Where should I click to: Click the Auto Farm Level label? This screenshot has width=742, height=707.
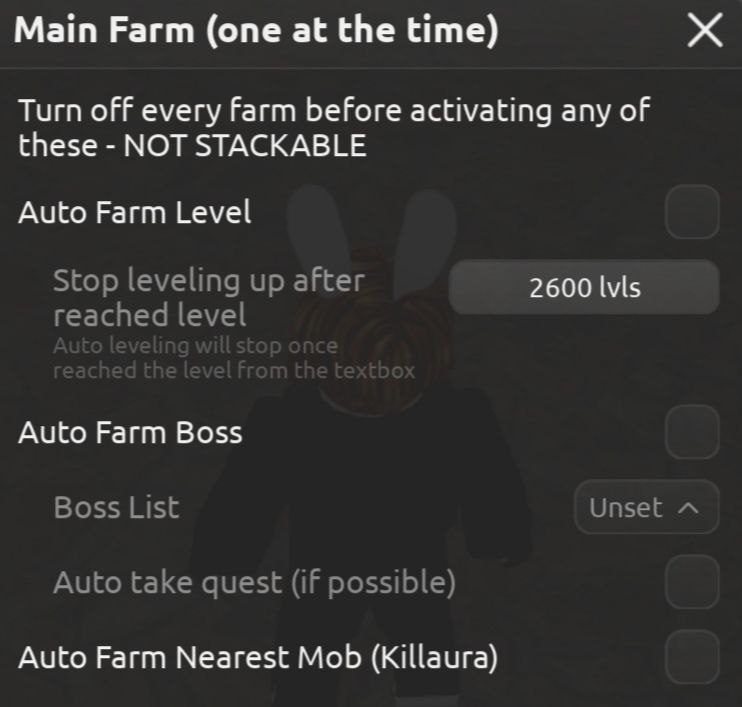point(134,213)
